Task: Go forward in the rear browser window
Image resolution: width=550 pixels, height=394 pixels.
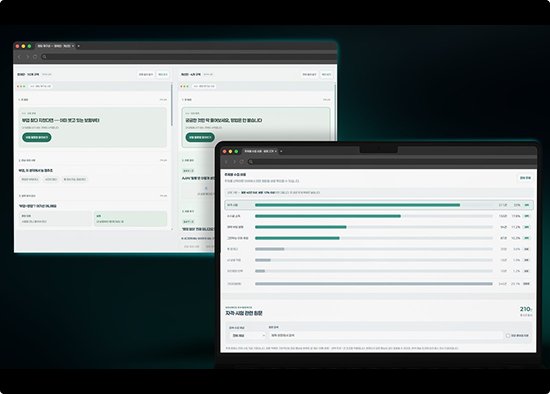Action: click(27, 56)
